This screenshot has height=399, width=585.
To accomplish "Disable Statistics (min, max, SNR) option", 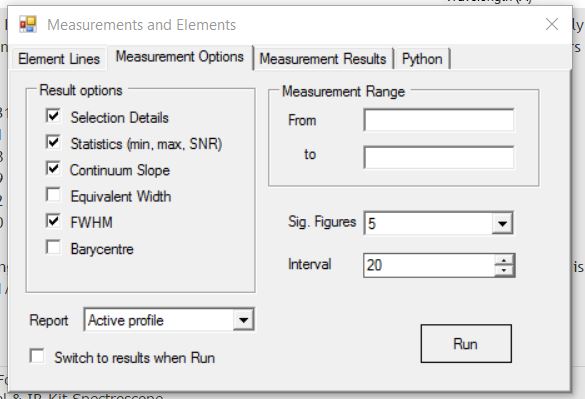I will click(53, 142).
